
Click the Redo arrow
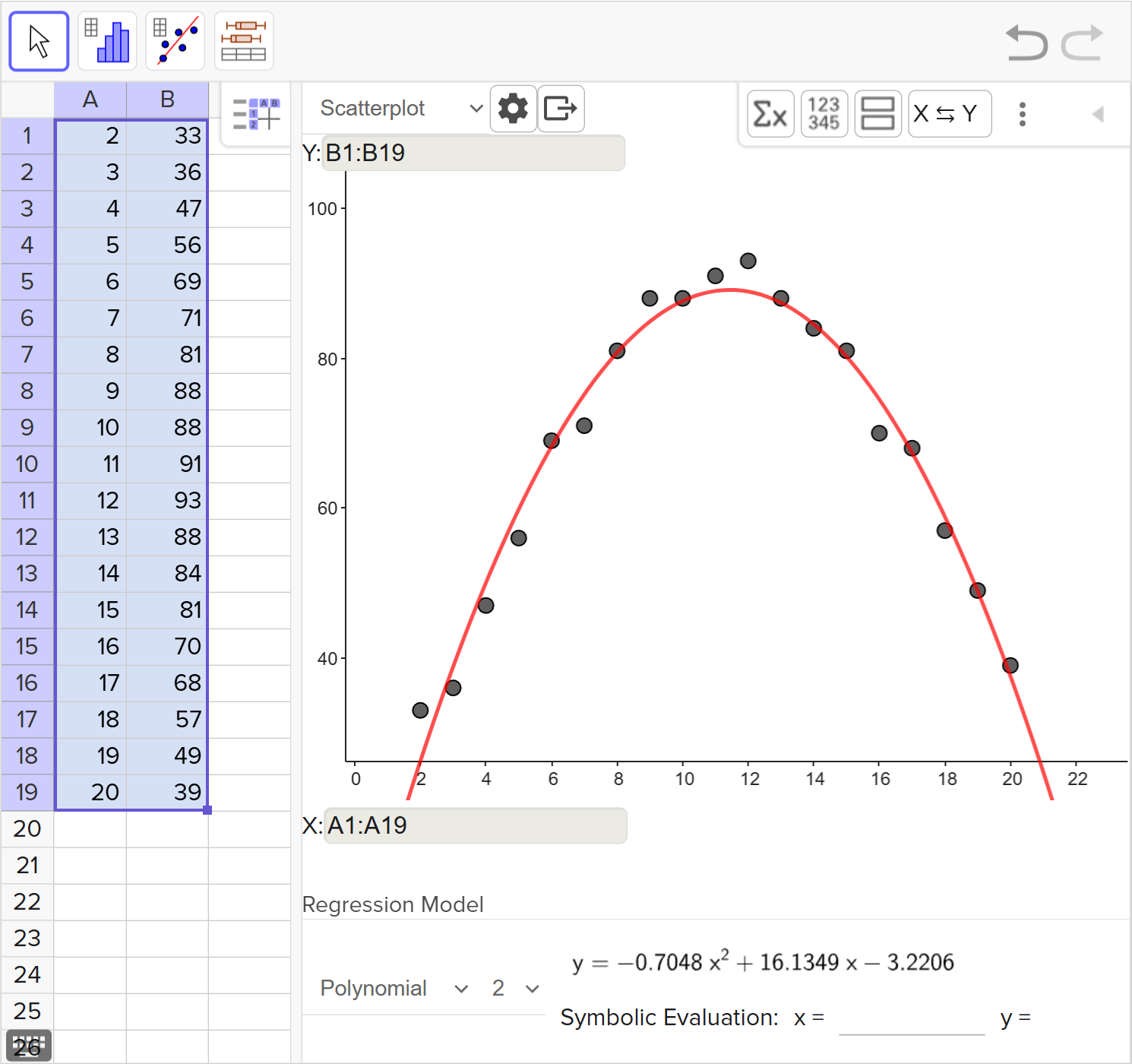click(x=1082, y=43)
